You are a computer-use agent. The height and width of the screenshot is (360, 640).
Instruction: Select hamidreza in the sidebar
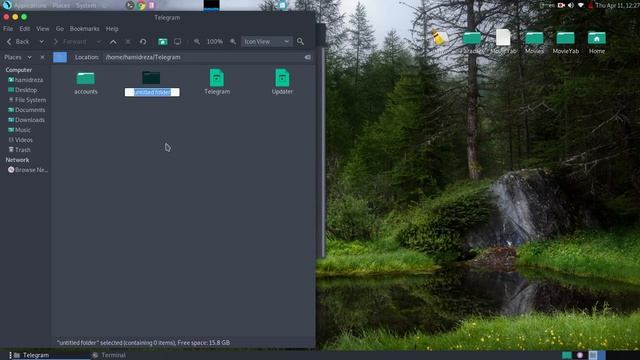click(26, 80)
